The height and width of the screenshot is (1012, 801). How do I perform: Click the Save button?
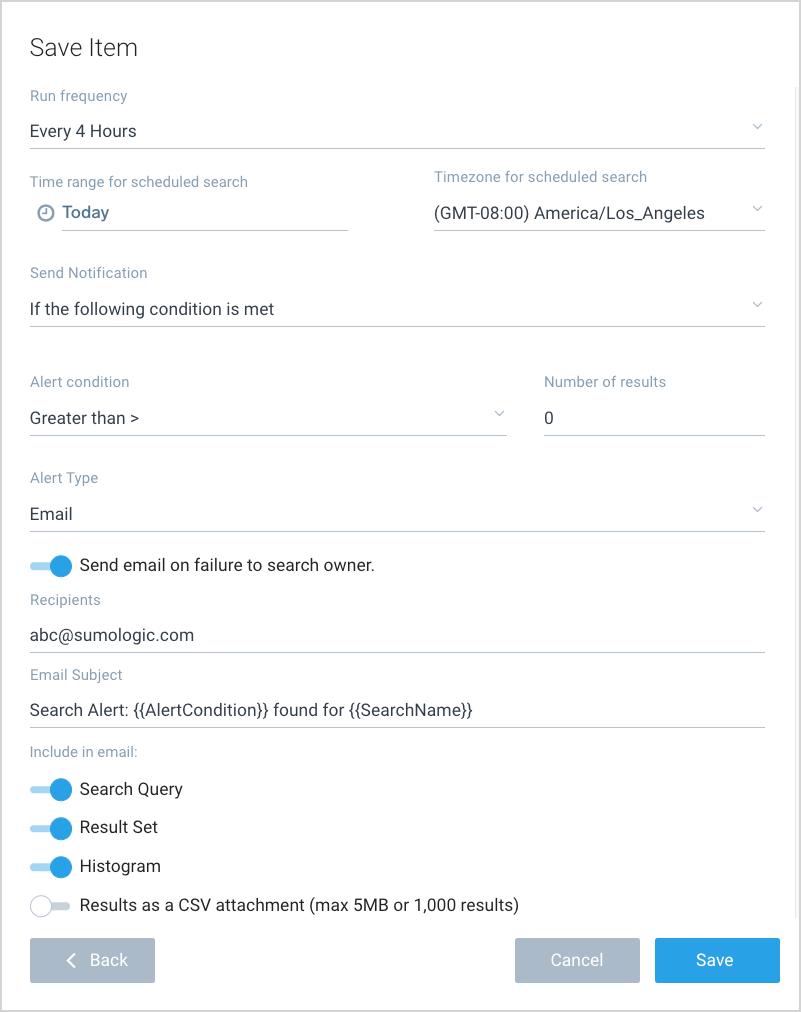pyautogui.click(x=717, y=960)
